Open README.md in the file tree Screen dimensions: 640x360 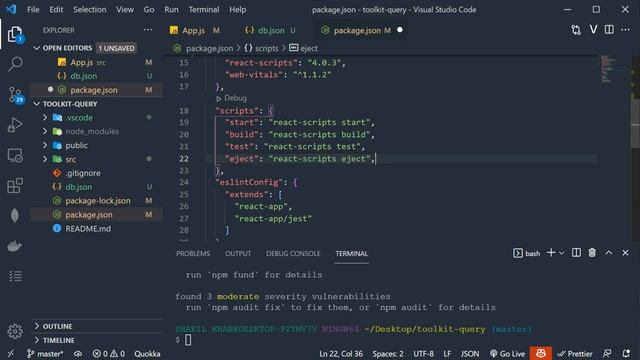(x=88, y=229)
